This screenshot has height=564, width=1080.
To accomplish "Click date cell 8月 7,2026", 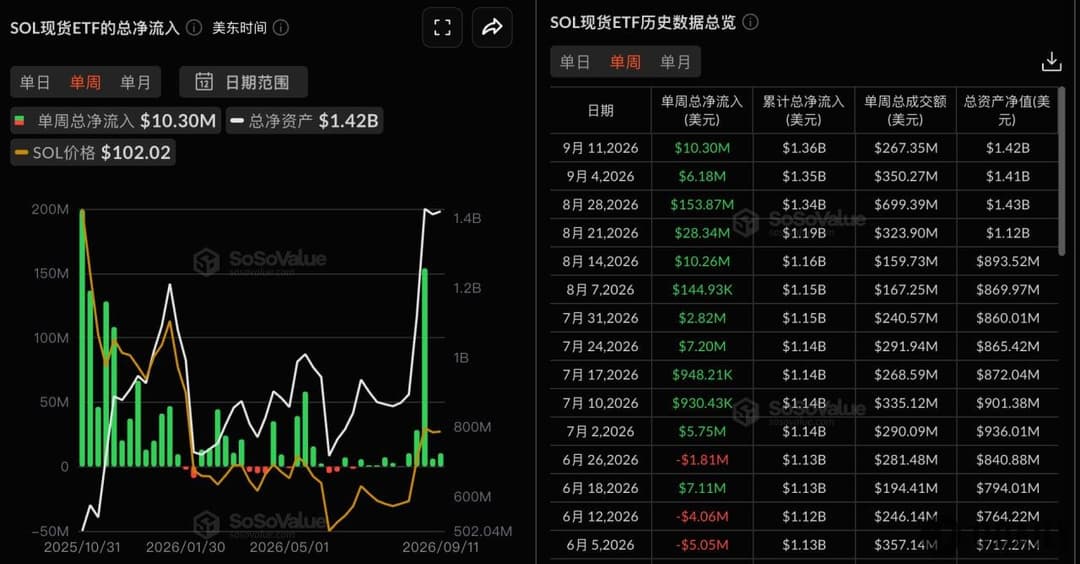I will click(601, 290).
